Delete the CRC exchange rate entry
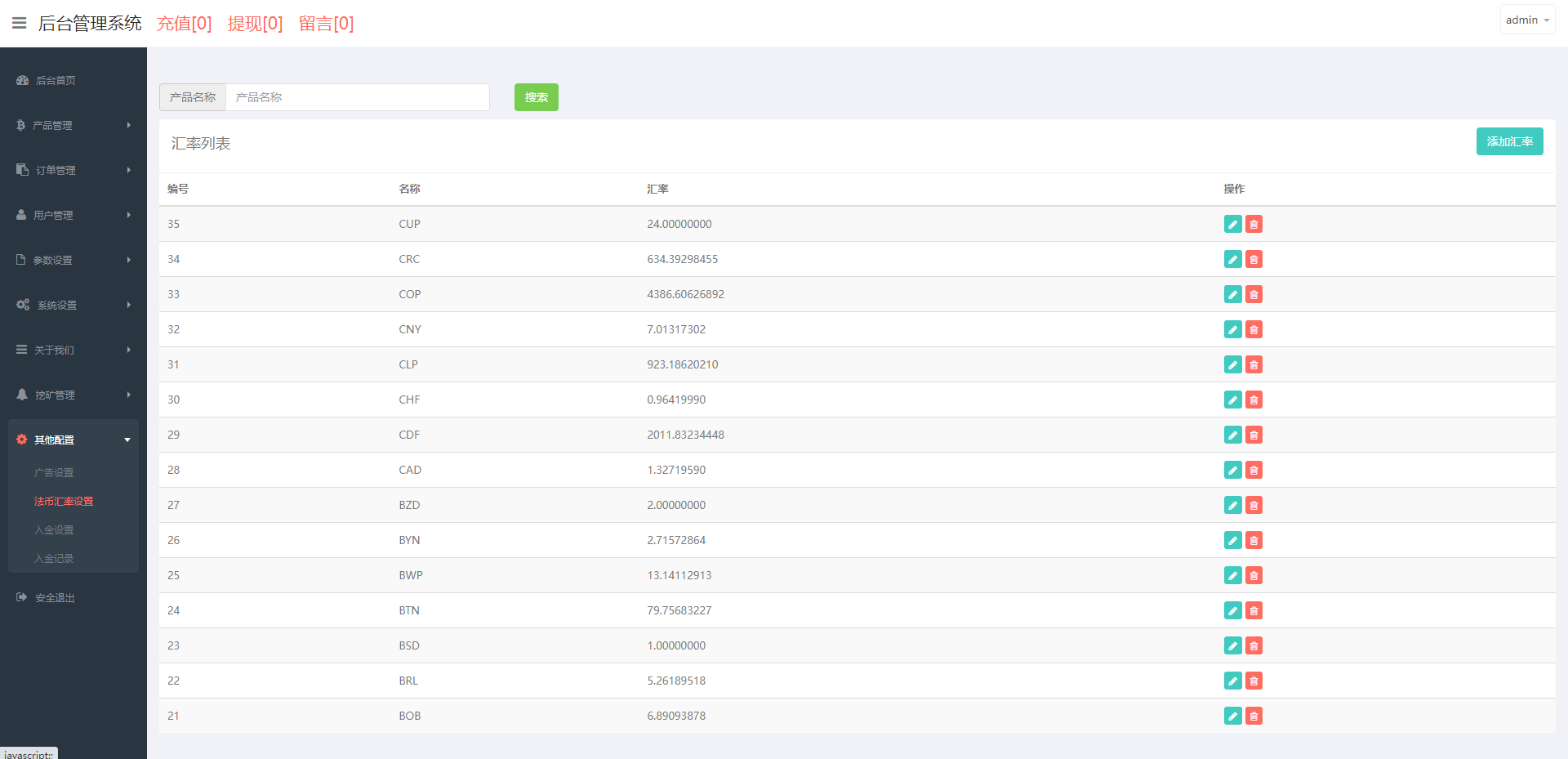This screenshot has height=759, width=1568. pos(1254,259)
